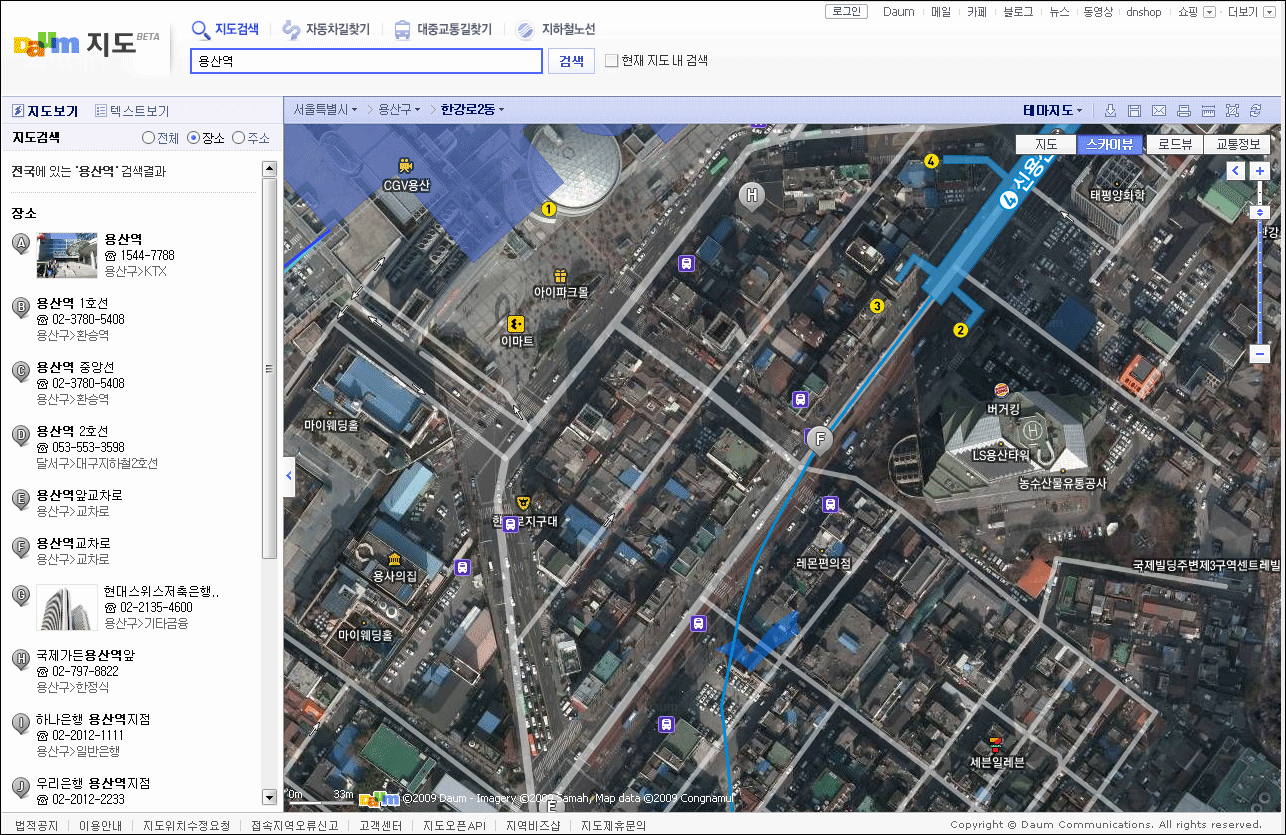Open the 서울특별시 region dropdown
This screenshot has height=835, width=1286.
(x=326, y=110)
